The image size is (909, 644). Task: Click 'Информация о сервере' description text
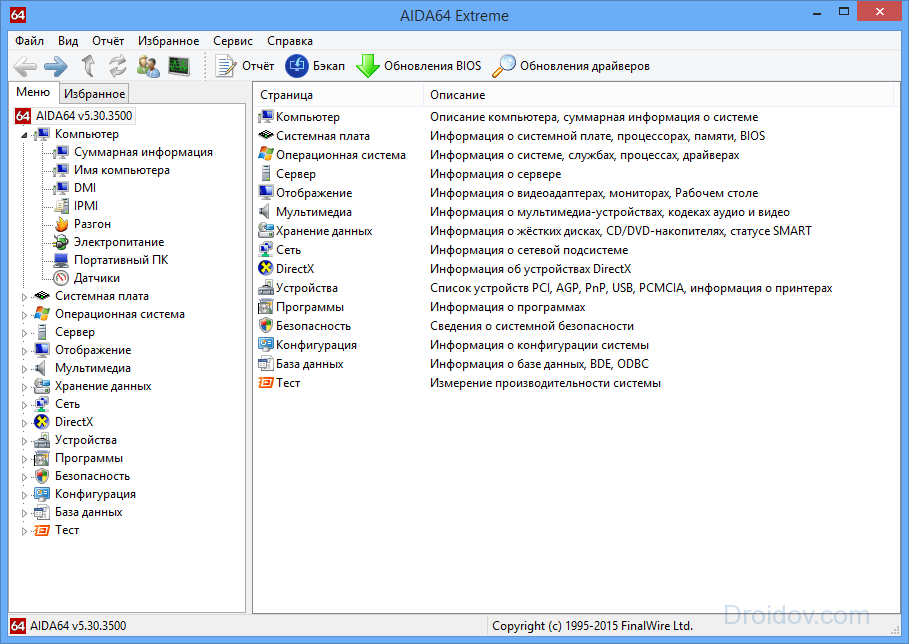[496, 174]
